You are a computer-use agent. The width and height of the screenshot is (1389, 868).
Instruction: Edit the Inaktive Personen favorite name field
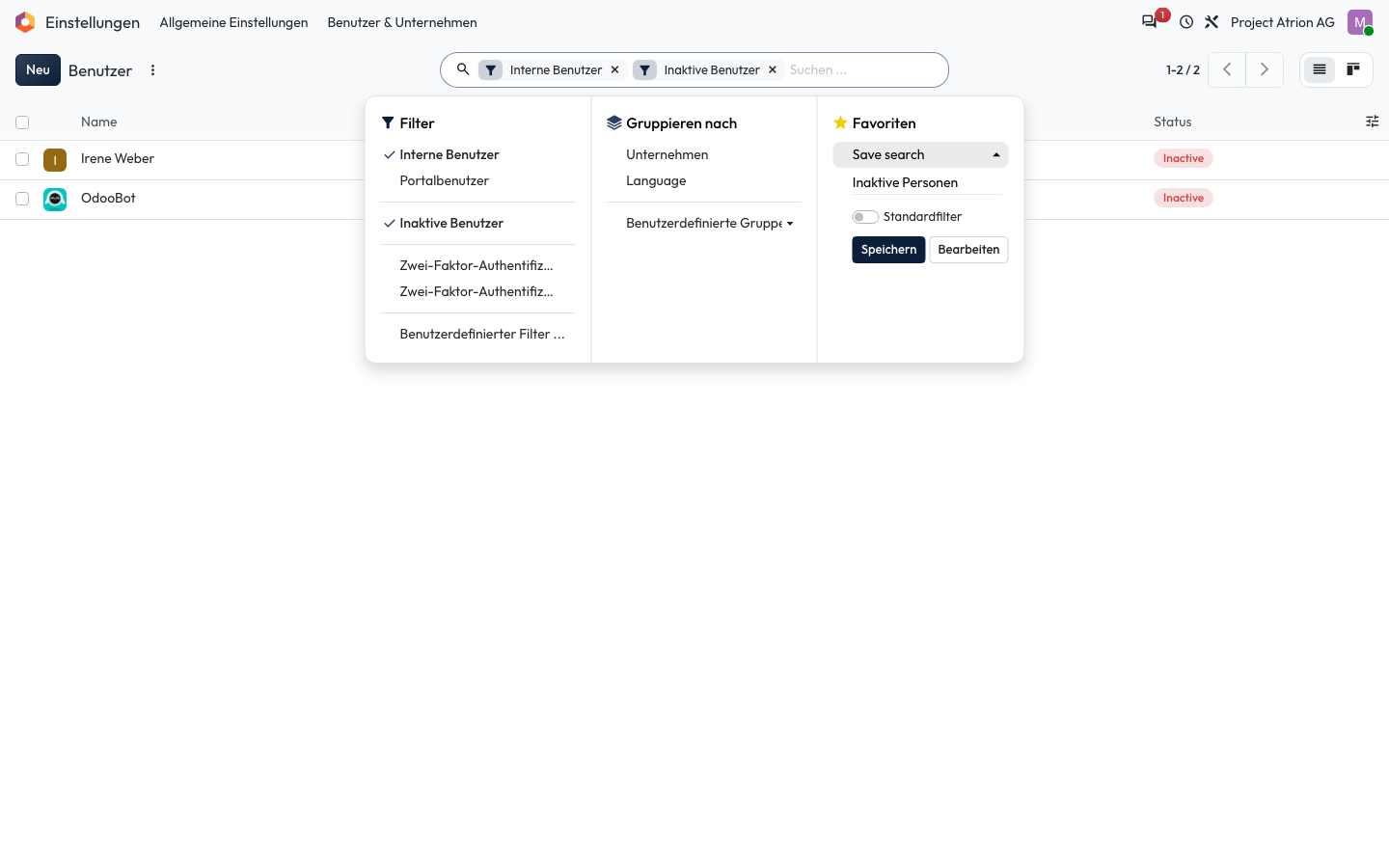(927, 182)
